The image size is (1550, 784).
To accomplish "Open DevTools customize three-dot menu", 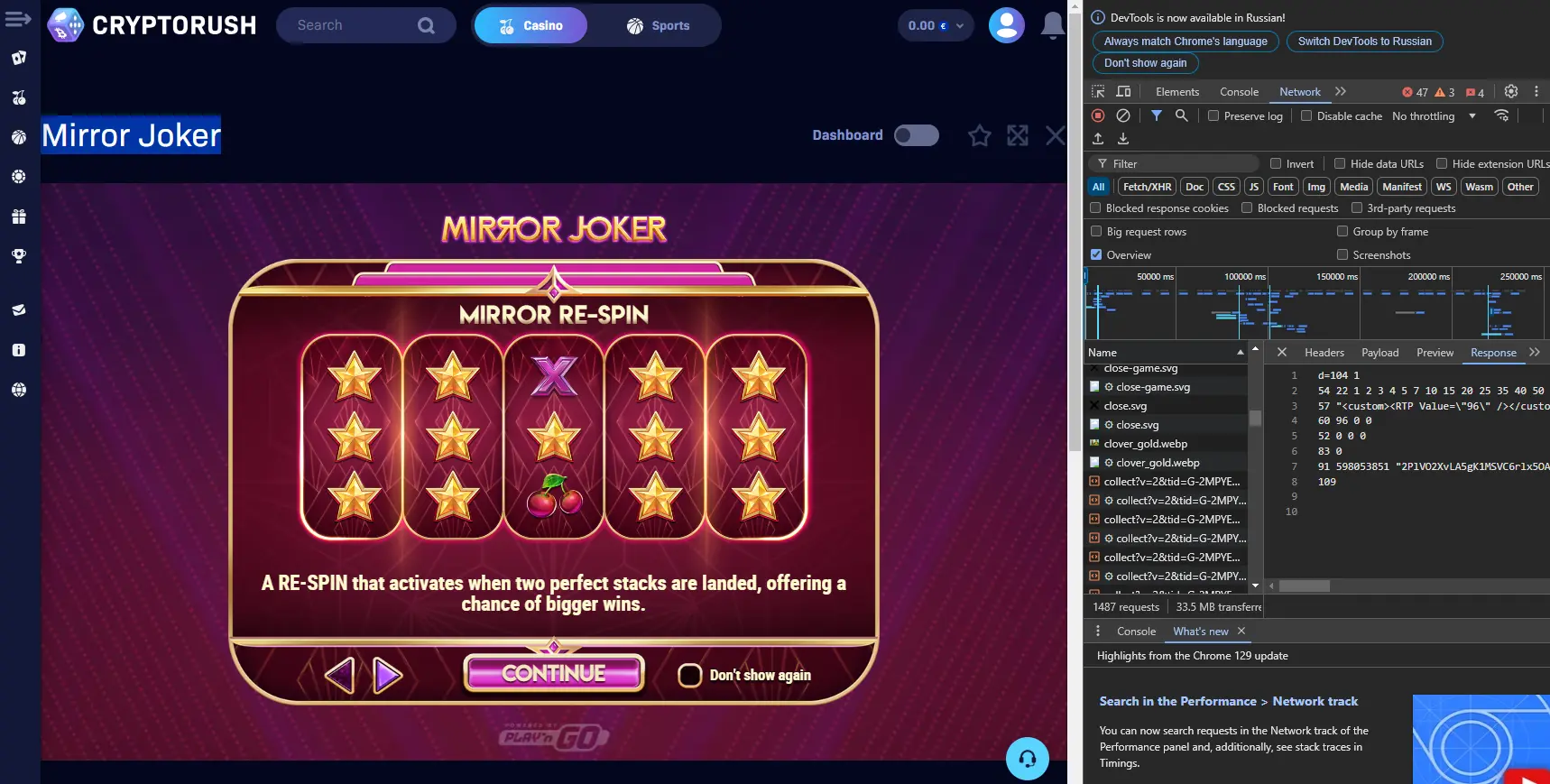I will [1536, 92].
